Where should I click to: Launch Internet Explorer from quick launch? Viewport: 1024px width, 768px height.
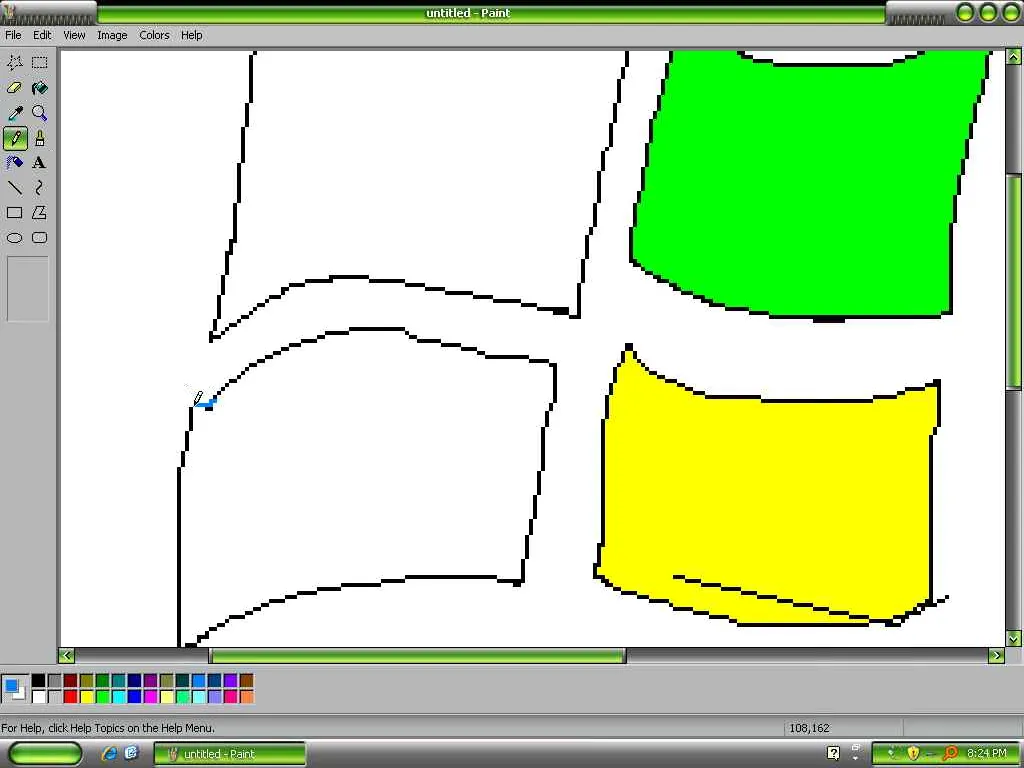click(x=109, y=754)
